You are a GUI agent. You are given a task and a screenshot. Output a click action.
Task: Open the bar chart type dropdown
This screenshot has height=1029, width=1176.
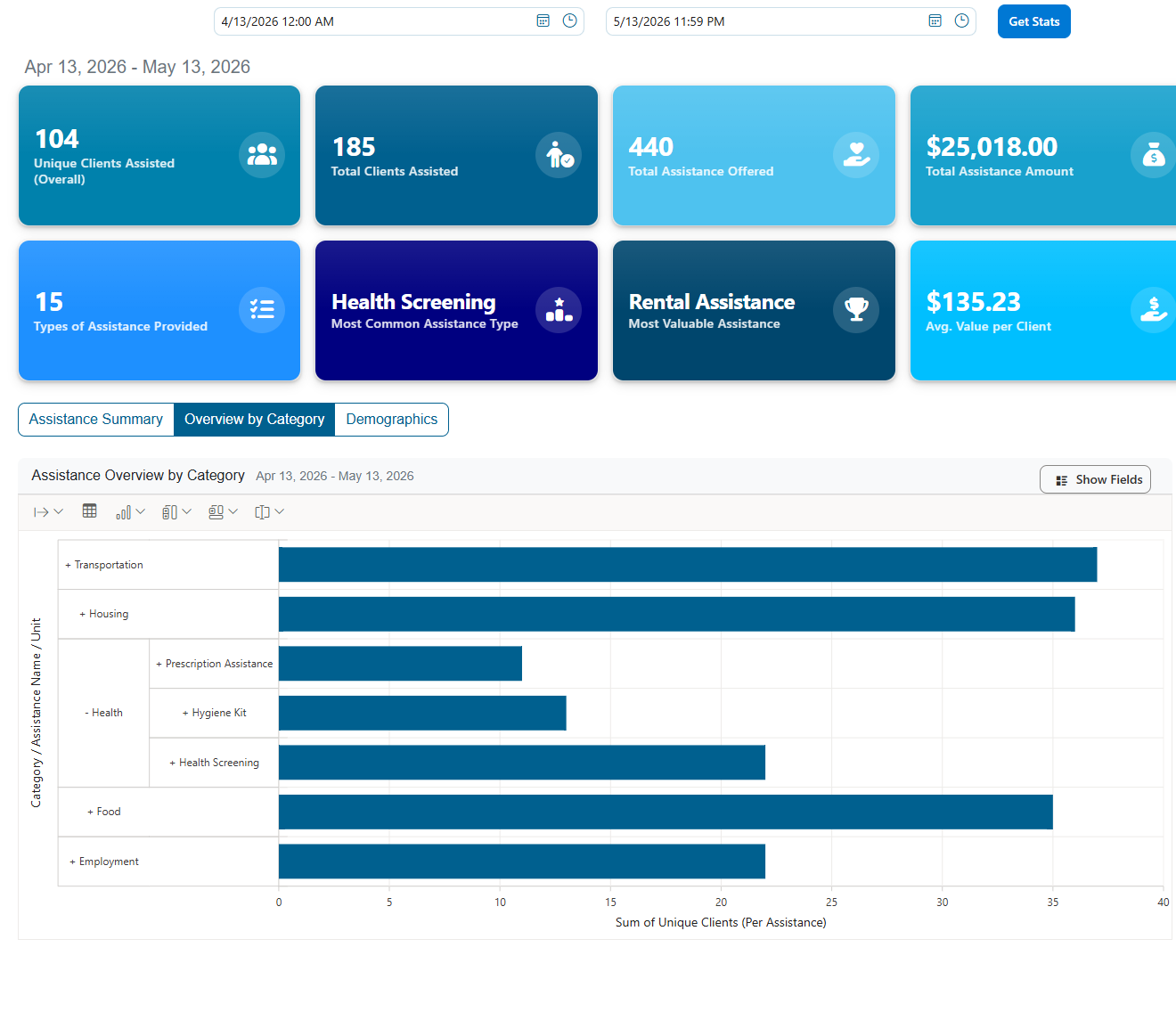click(x=130, y=512)
